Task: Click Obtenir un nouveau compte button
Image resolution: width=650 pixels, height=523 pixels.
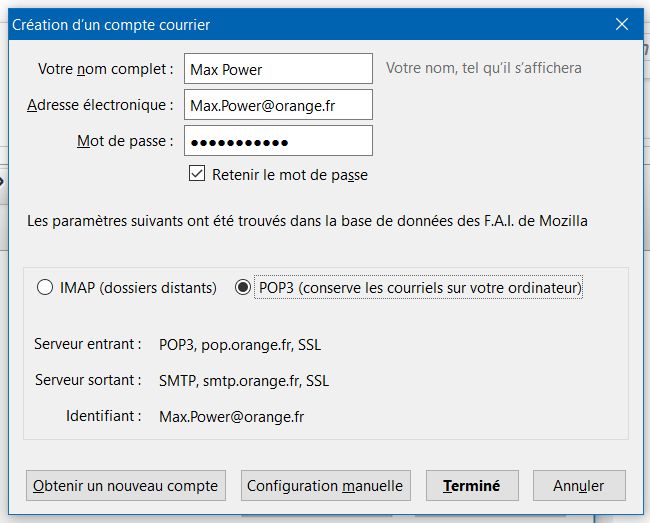Action: (x=126, y=486)
